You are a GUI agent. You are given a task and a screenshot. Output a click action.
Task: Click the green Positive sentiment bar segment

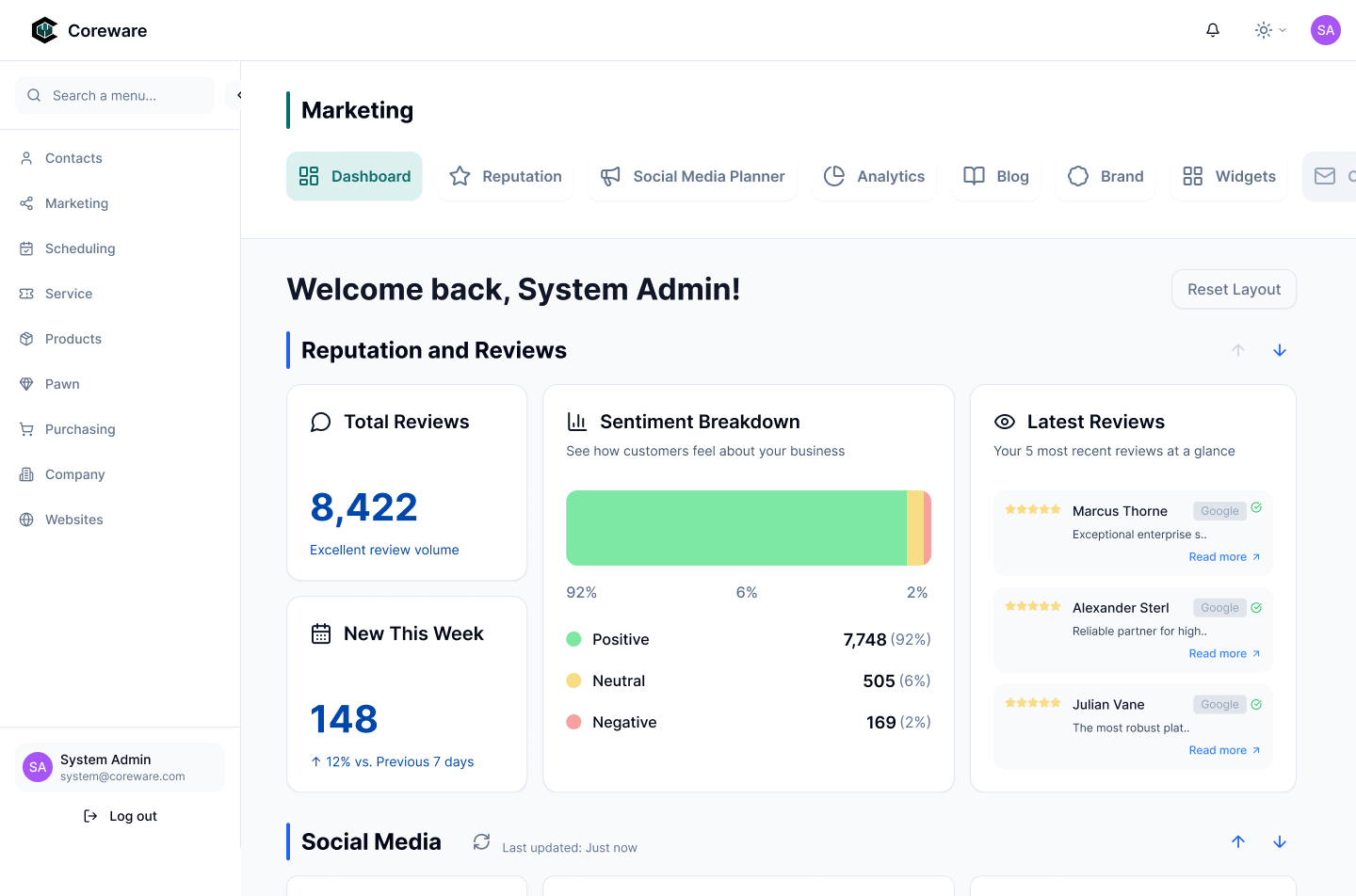735,528
